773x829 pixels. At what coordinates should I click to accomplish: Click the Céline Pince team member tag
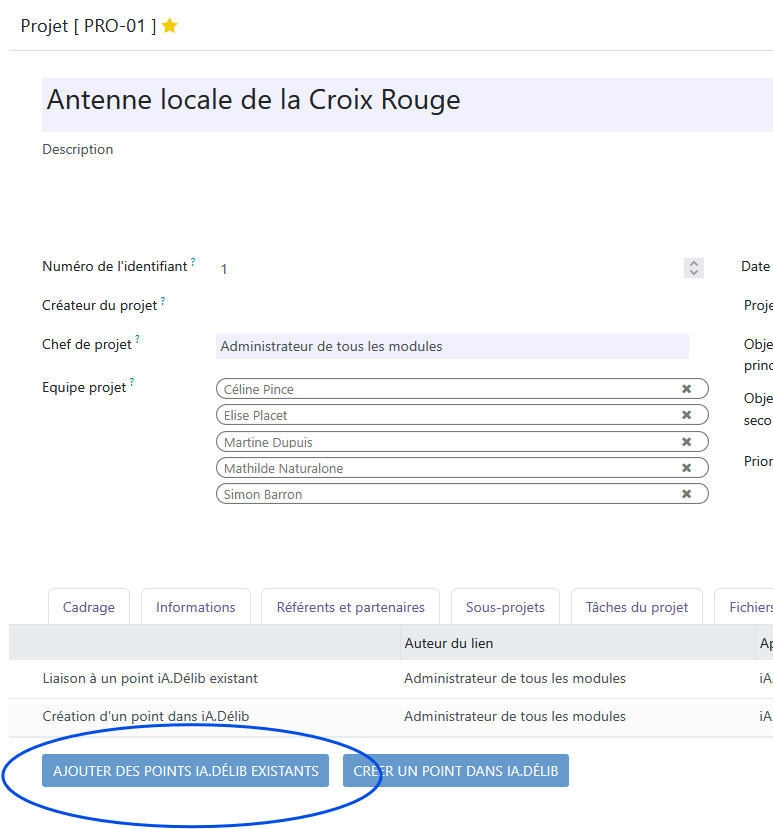(x=462, y=389)
